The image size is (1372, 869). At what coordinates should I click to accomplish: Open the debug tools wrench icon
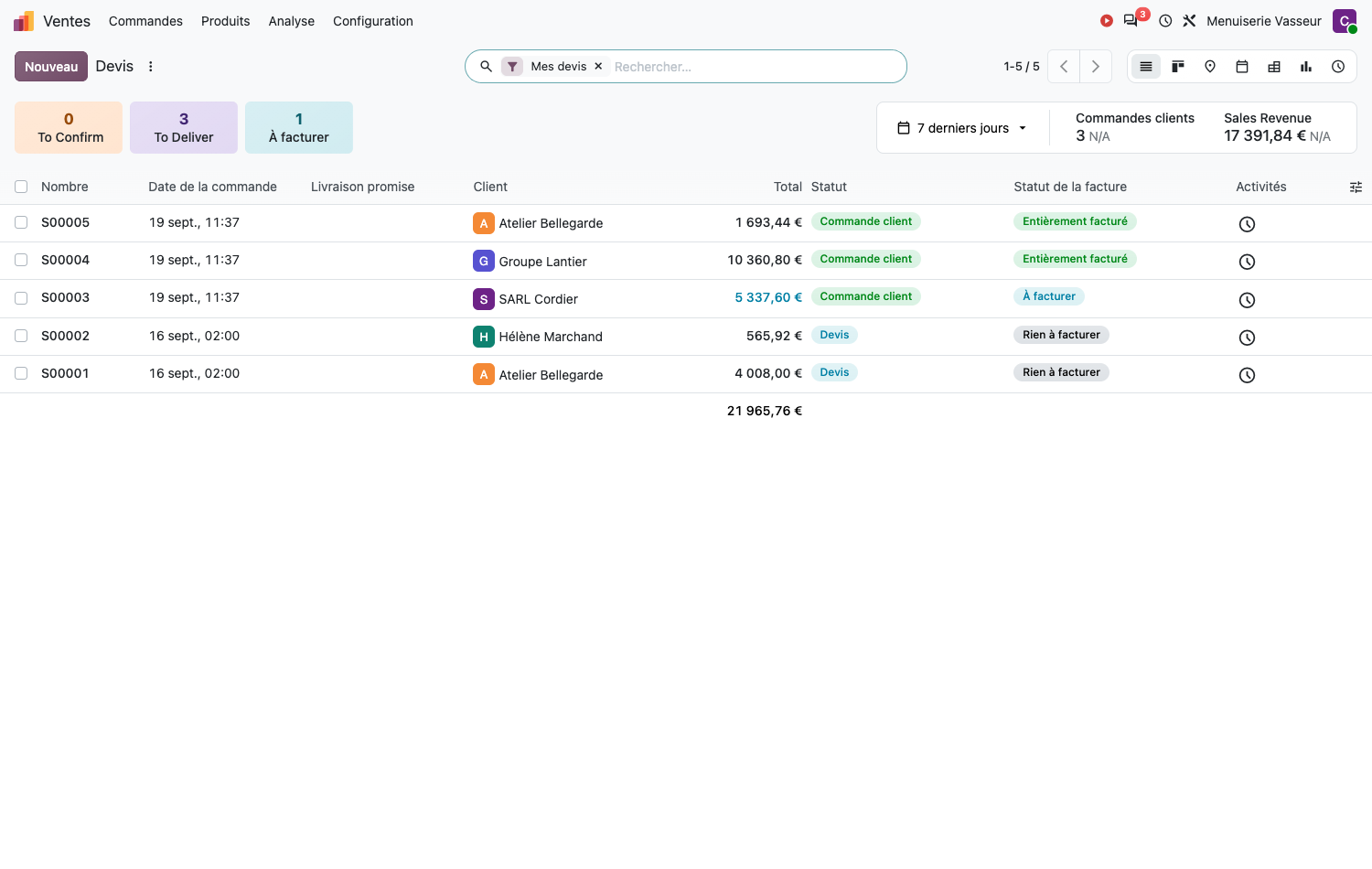tap(1189, 21)
